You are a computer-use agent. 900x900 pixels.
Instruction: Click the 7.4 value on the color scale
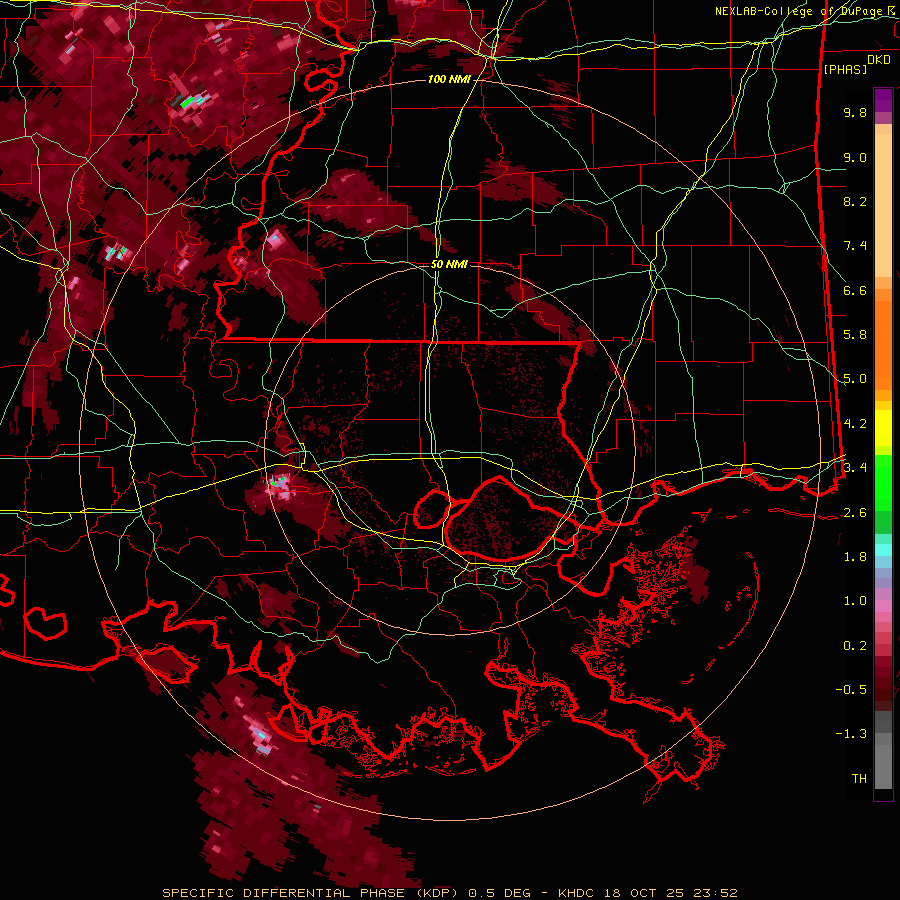[x=855, y=246]
